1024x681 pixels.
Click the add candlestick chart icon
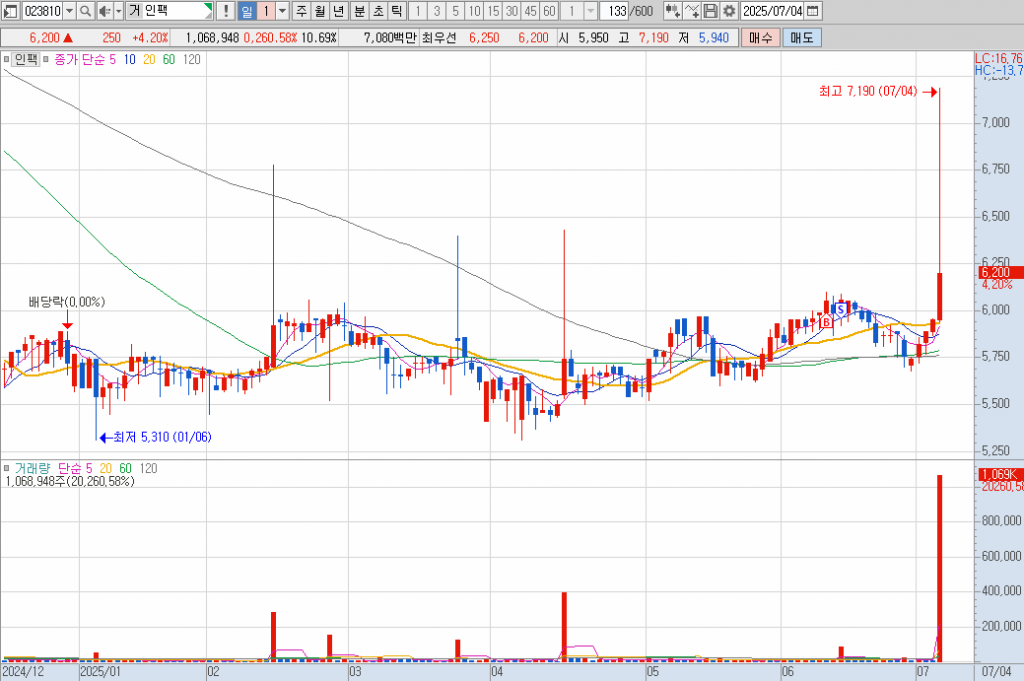(x=672, y=11)
